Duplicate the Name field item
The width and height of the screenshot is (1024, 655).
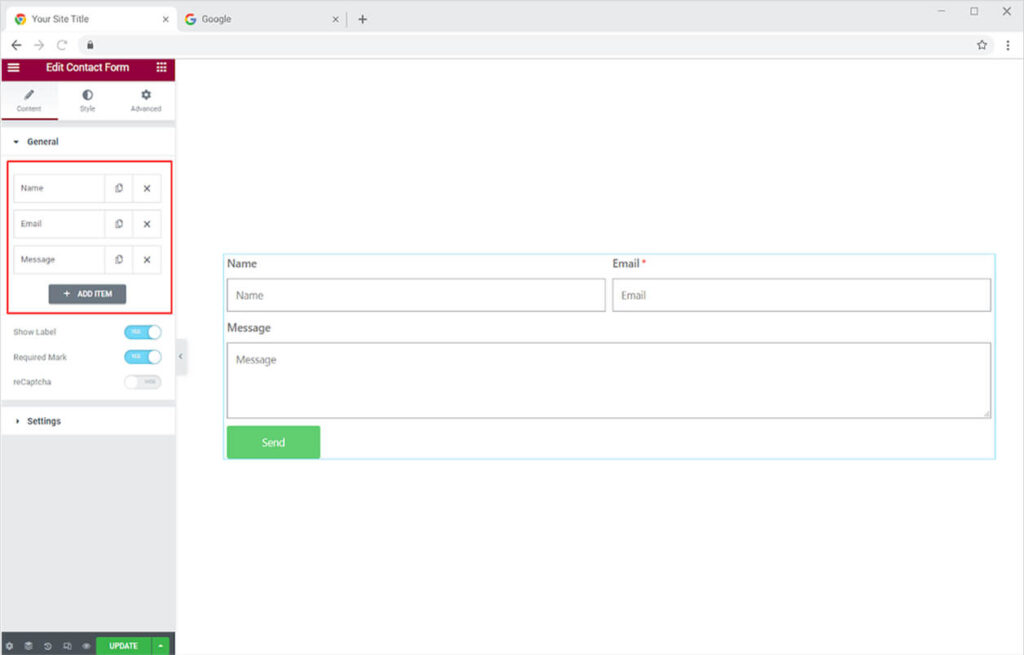pyautogui.click(x=118, y=188)
